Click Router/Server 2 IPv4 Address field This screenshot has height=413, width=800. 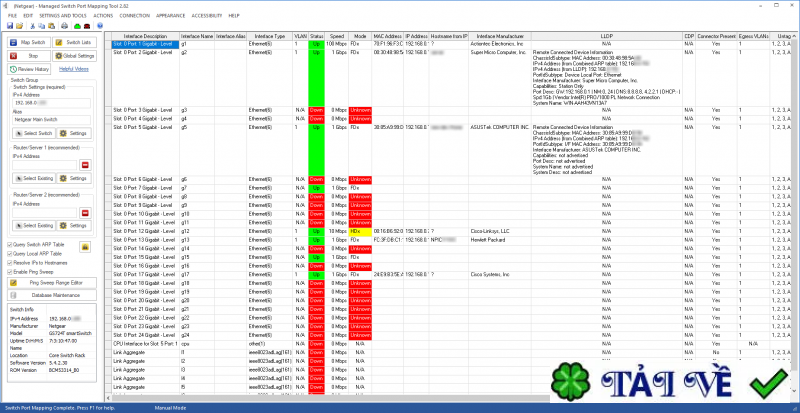click(44, 212)
